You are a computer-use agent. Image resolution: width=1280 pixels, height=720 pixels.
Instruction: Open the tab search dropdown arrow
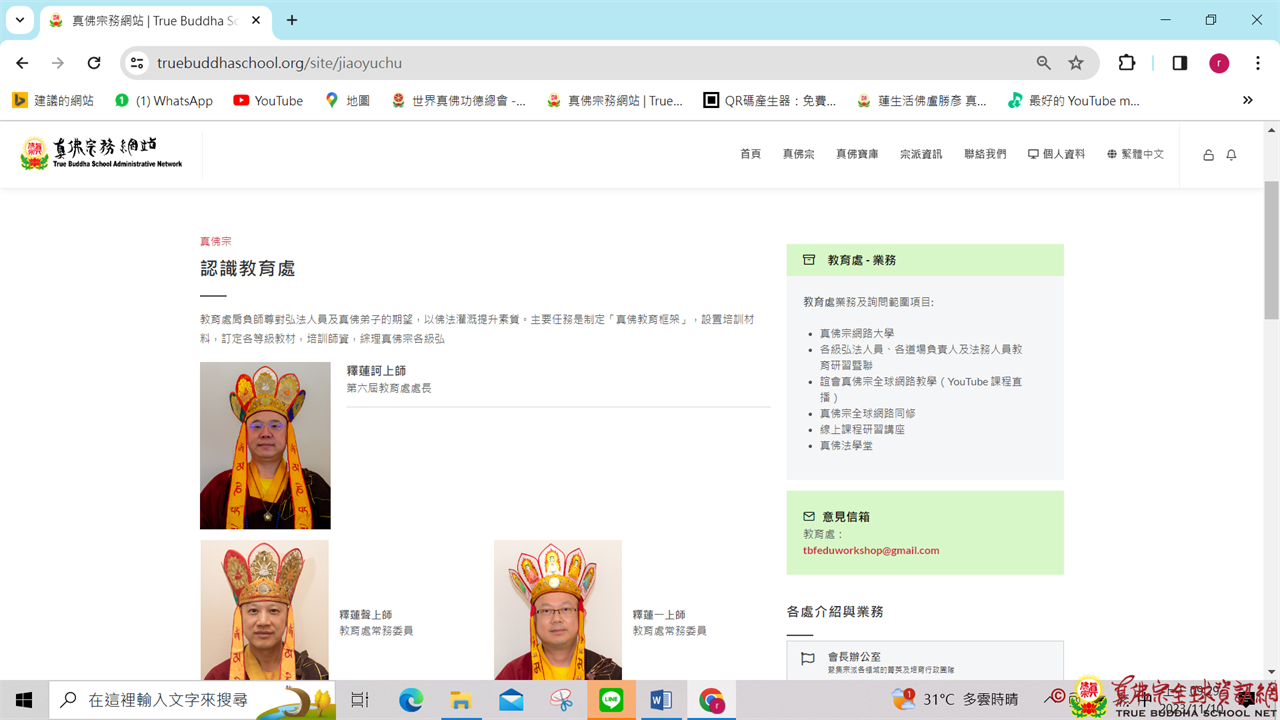point(20,20)
